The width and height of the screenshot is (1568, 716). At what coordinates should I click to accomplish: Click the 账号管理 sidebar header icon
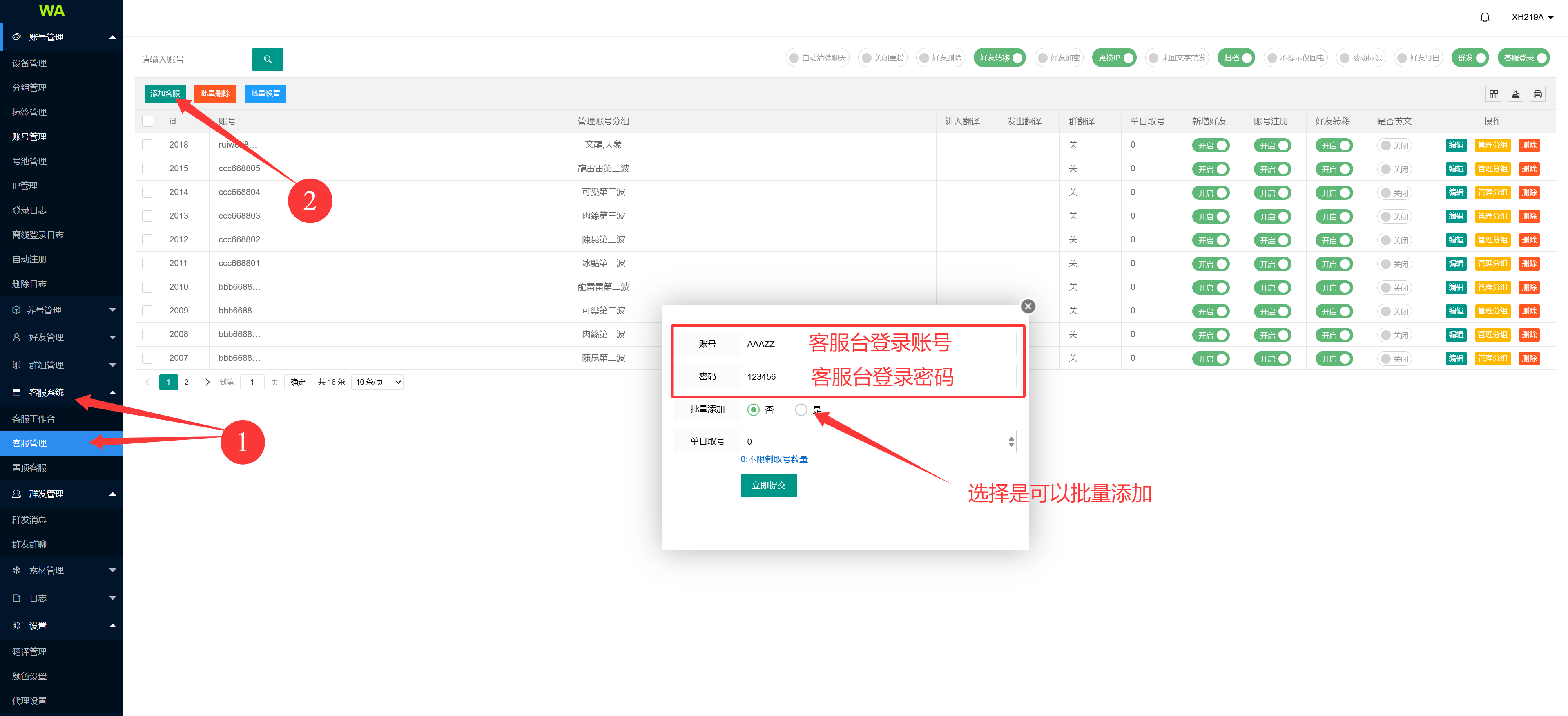16,37
